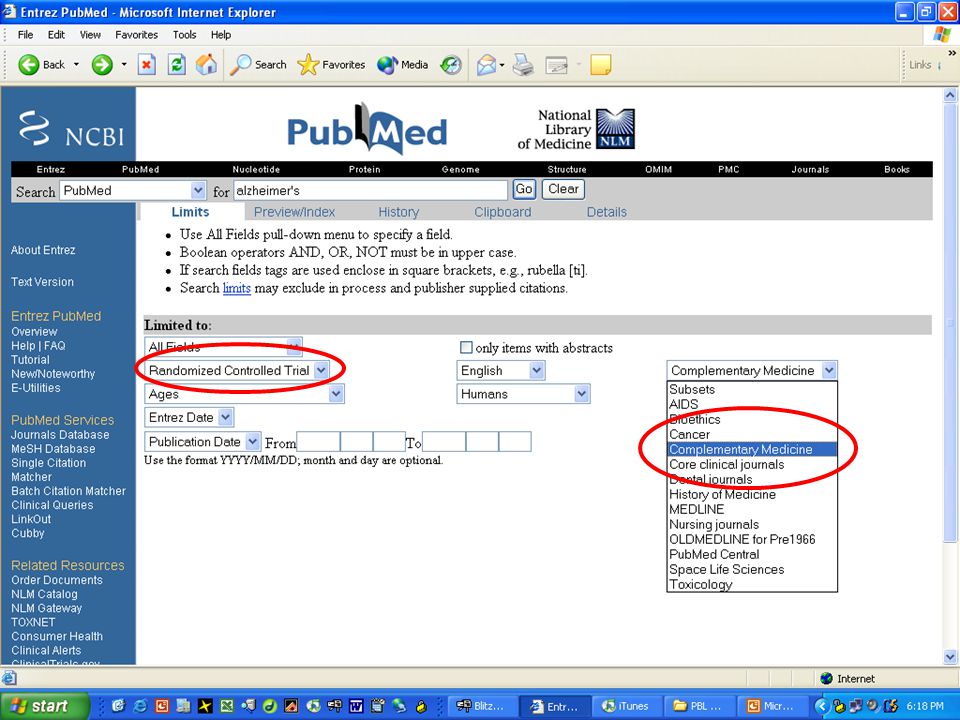Image resolution: width=960 pixels, height=720 pixels.
Task: Switch to the Preview/Index tab
Action: click(294, 212)
